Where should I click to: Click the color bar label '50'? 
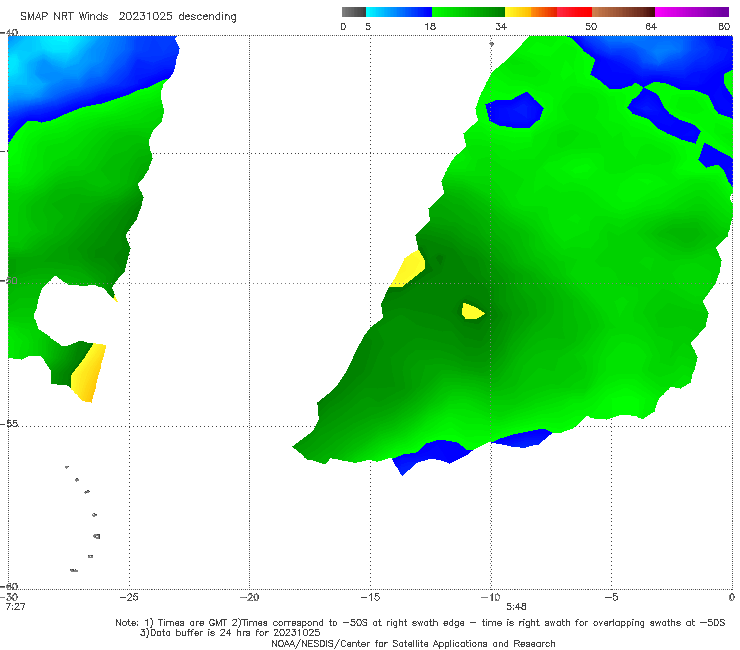tap(591, 27)
